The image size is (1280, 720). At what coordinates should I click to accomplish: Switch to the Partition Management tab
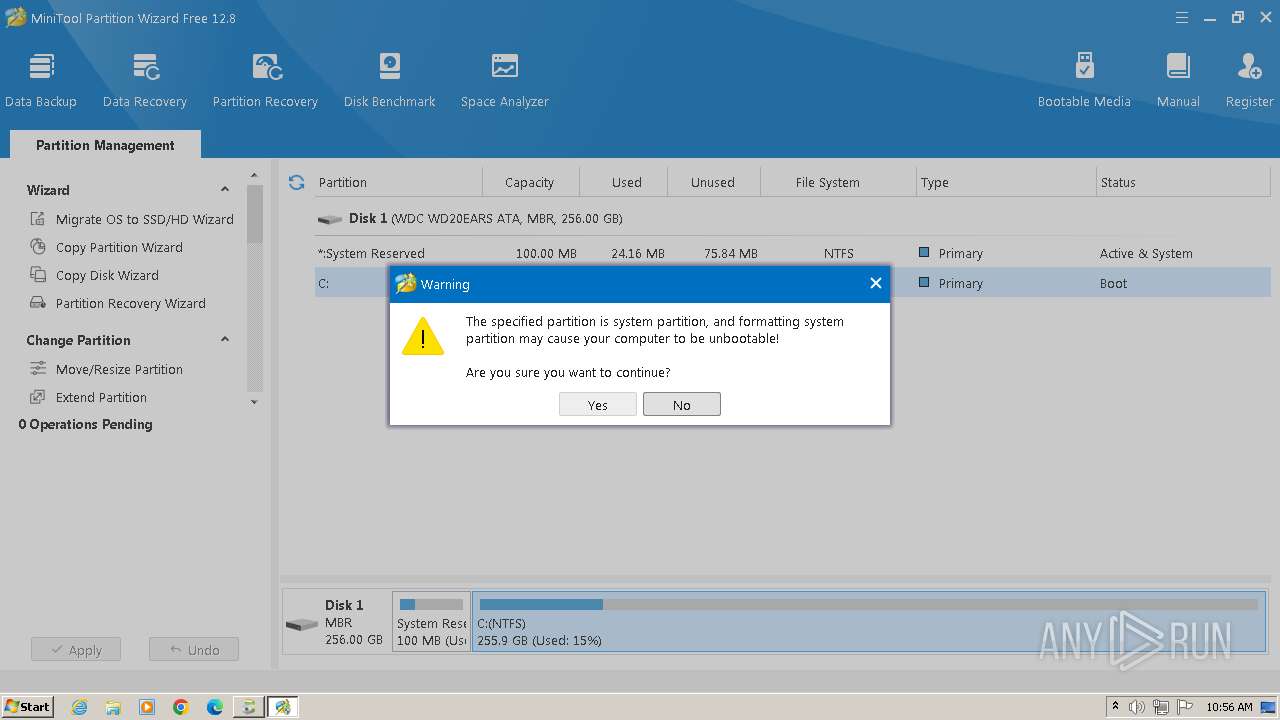(x=105, y=145)
